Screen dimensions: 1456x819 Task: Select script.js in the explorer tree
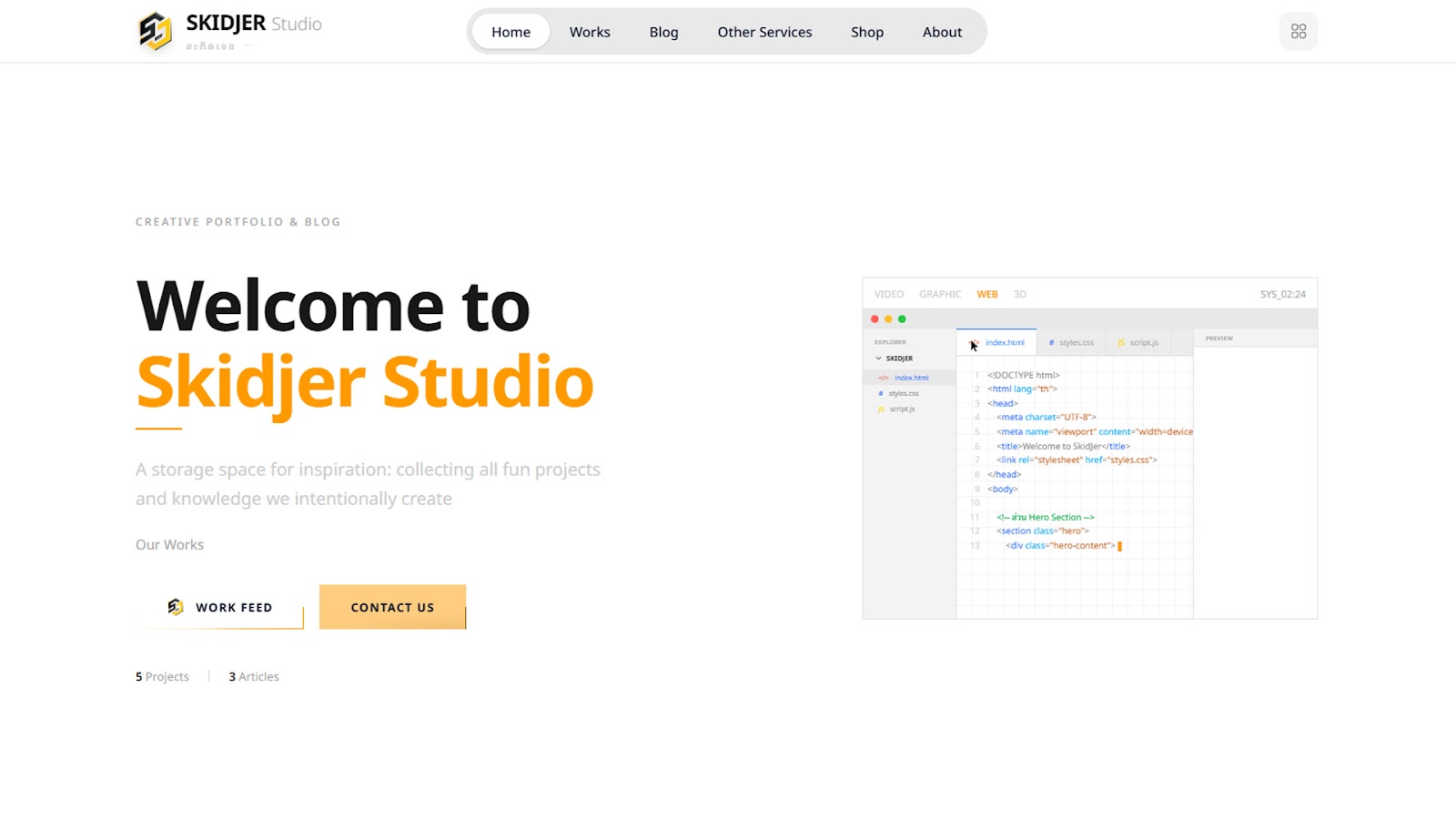pos(909,409)
